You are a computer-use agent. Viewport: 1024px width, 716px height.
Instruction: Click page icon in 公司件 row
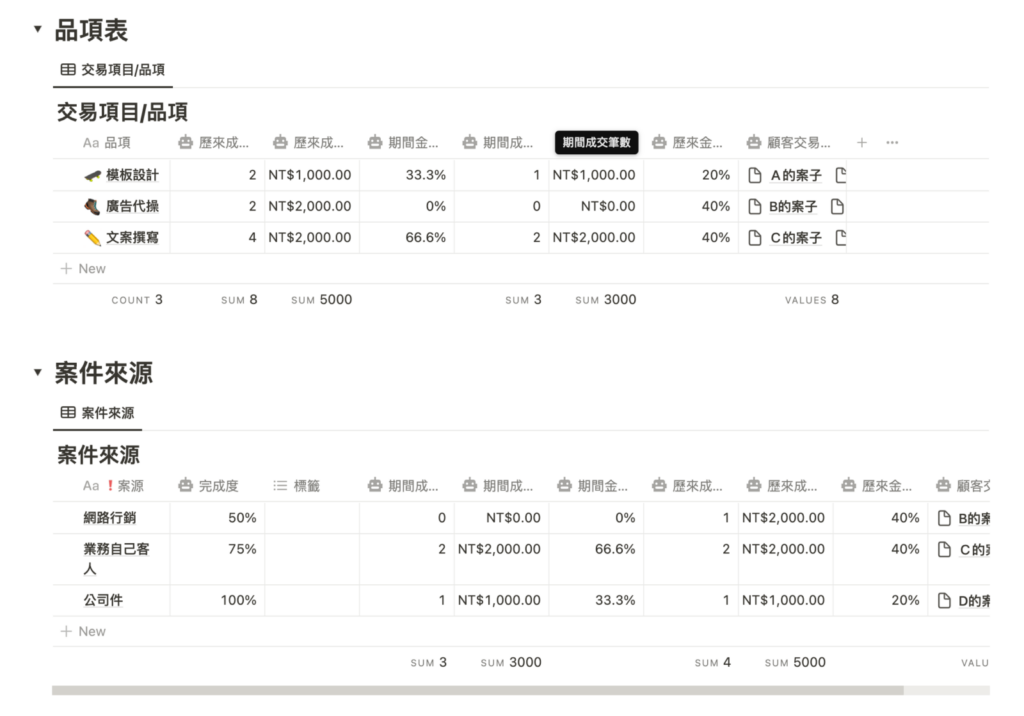point(944,600)
